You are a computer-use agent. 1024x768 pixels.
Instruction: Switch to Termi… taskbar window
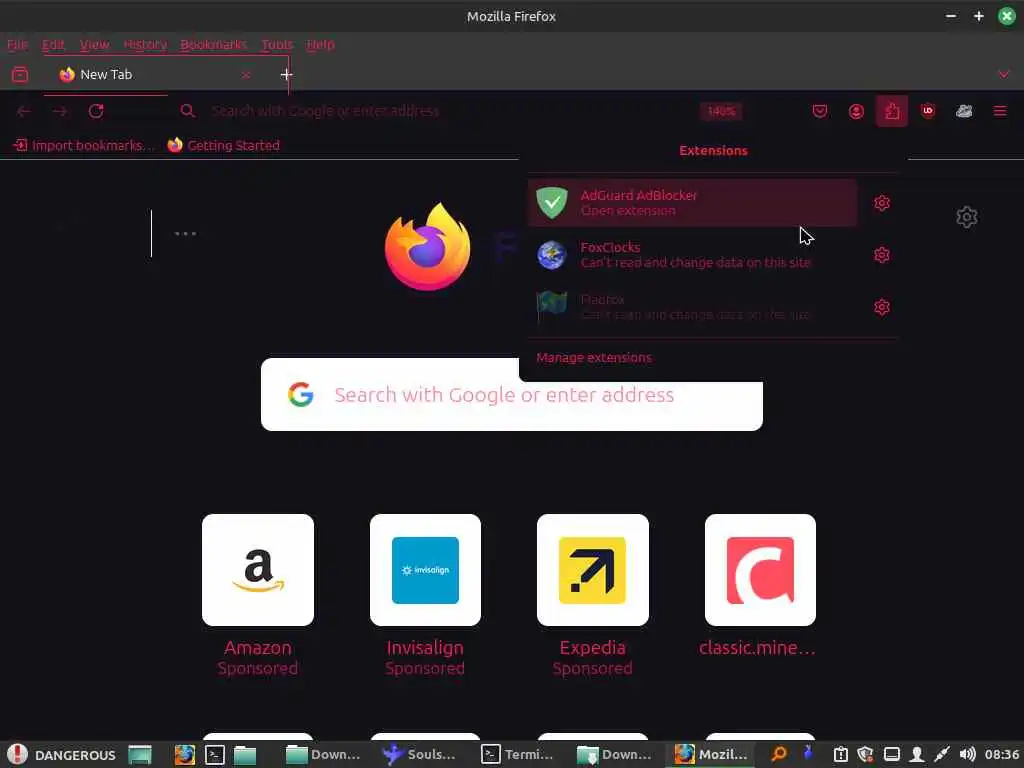click(x=517, y=755)
